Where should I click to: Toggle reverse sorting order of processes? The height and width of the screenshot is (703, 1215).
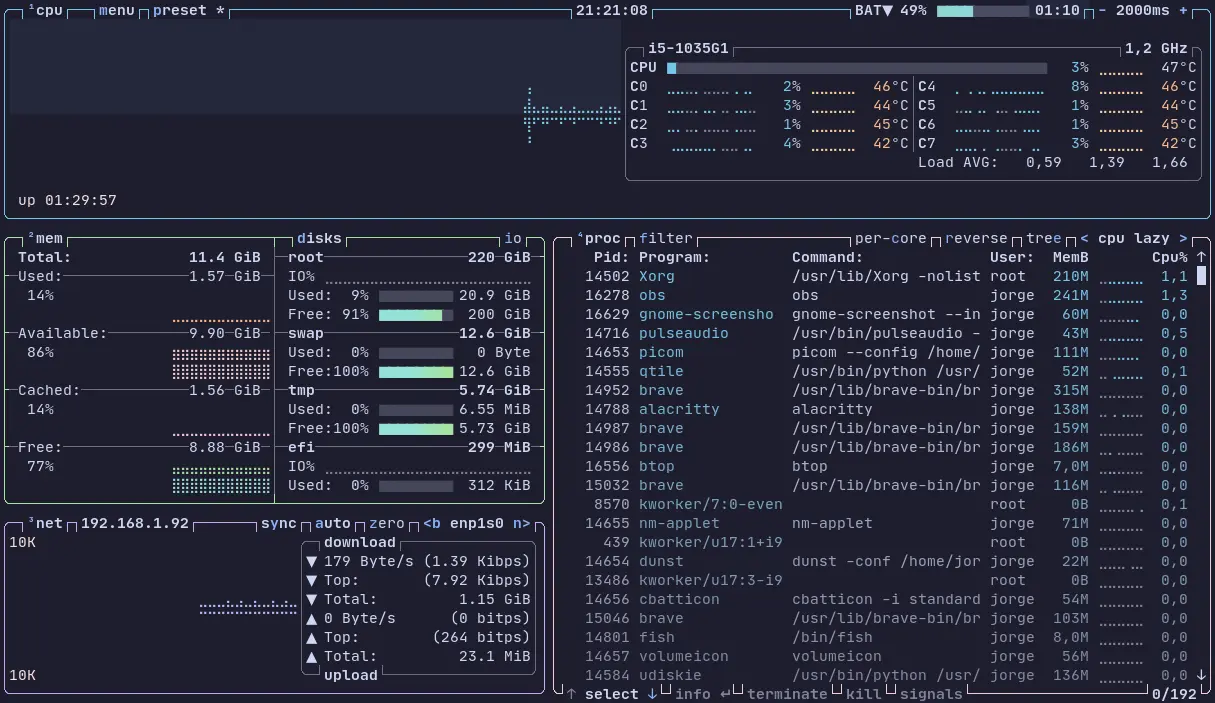978,238
